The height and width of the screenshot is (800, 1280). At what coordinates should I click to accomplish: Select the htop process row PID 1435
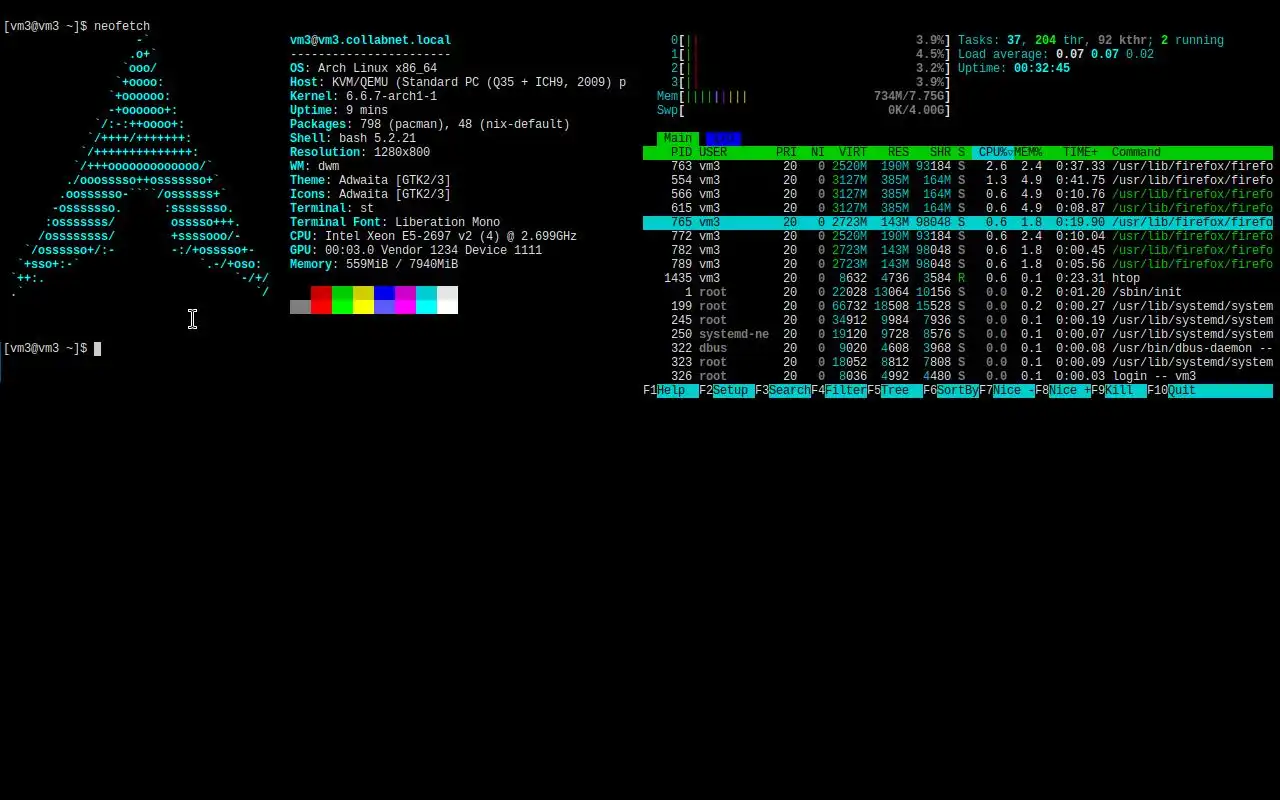tap(958, 278)
